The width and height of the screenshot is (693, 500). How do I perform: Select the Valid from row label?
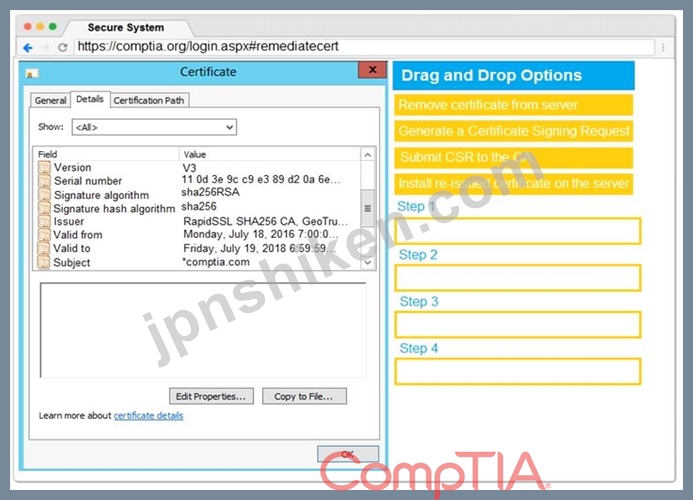coord(78,235)
